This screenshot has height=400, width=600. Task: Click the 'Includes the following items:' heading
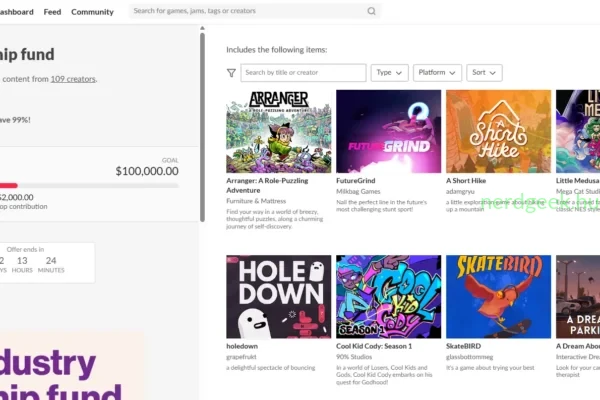tap(277, 50)
